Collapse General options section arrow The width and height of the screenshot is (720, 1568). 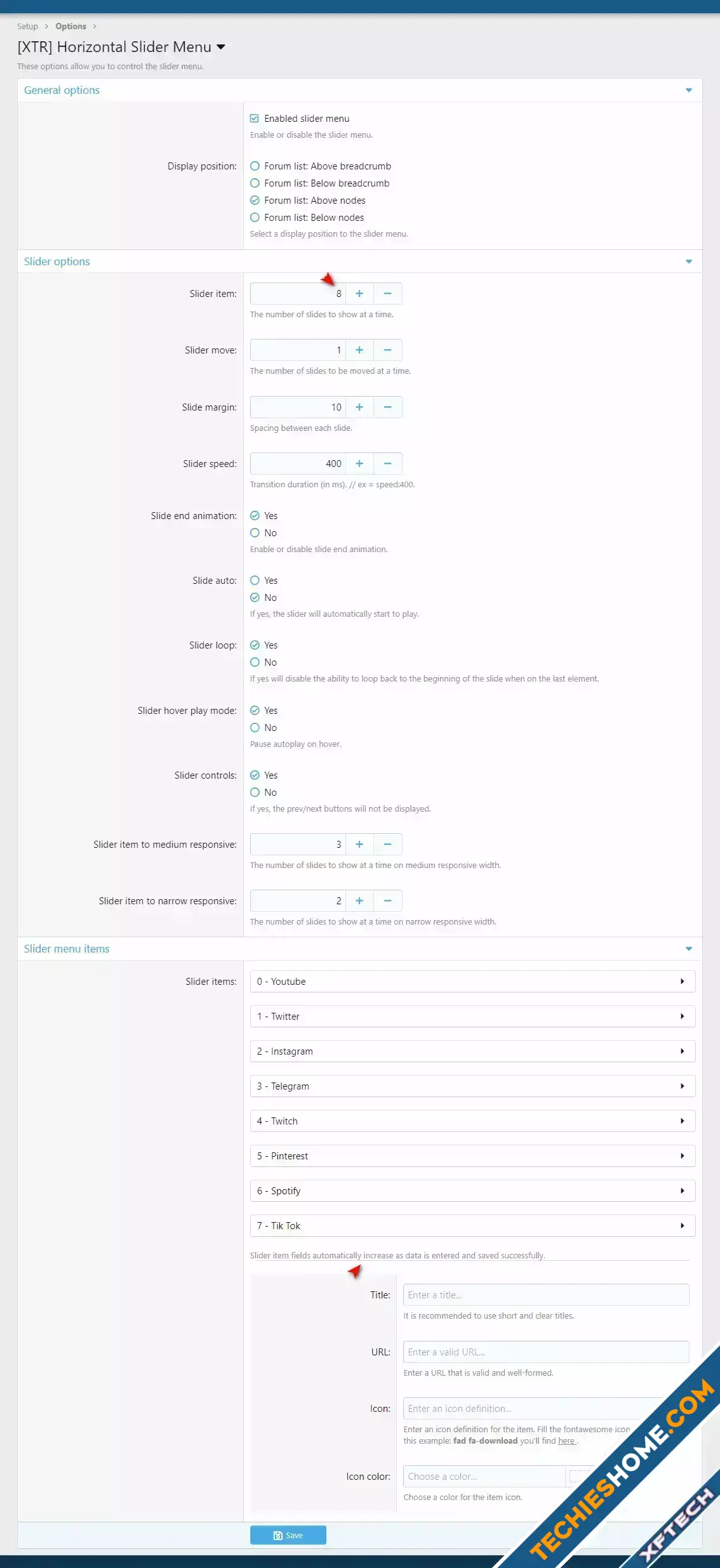(x=689, y=90)
